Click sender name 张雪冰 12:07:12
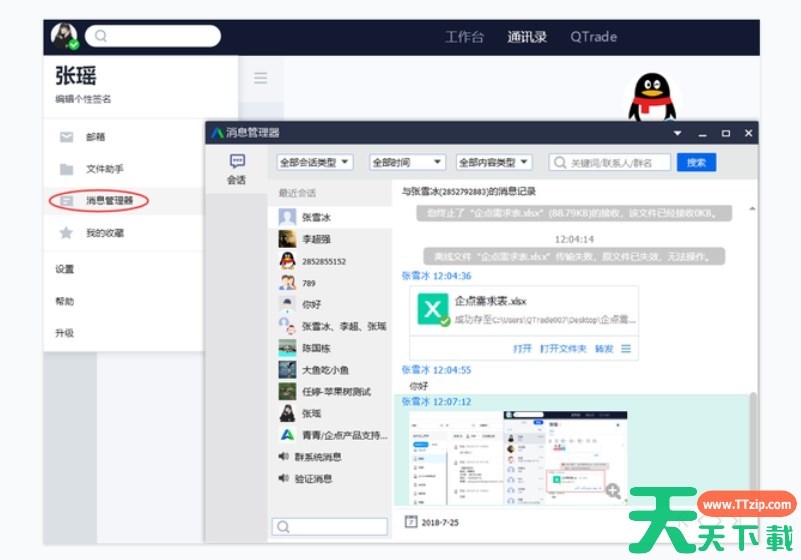Screen dimensions: 801x560 coord(436,402)
